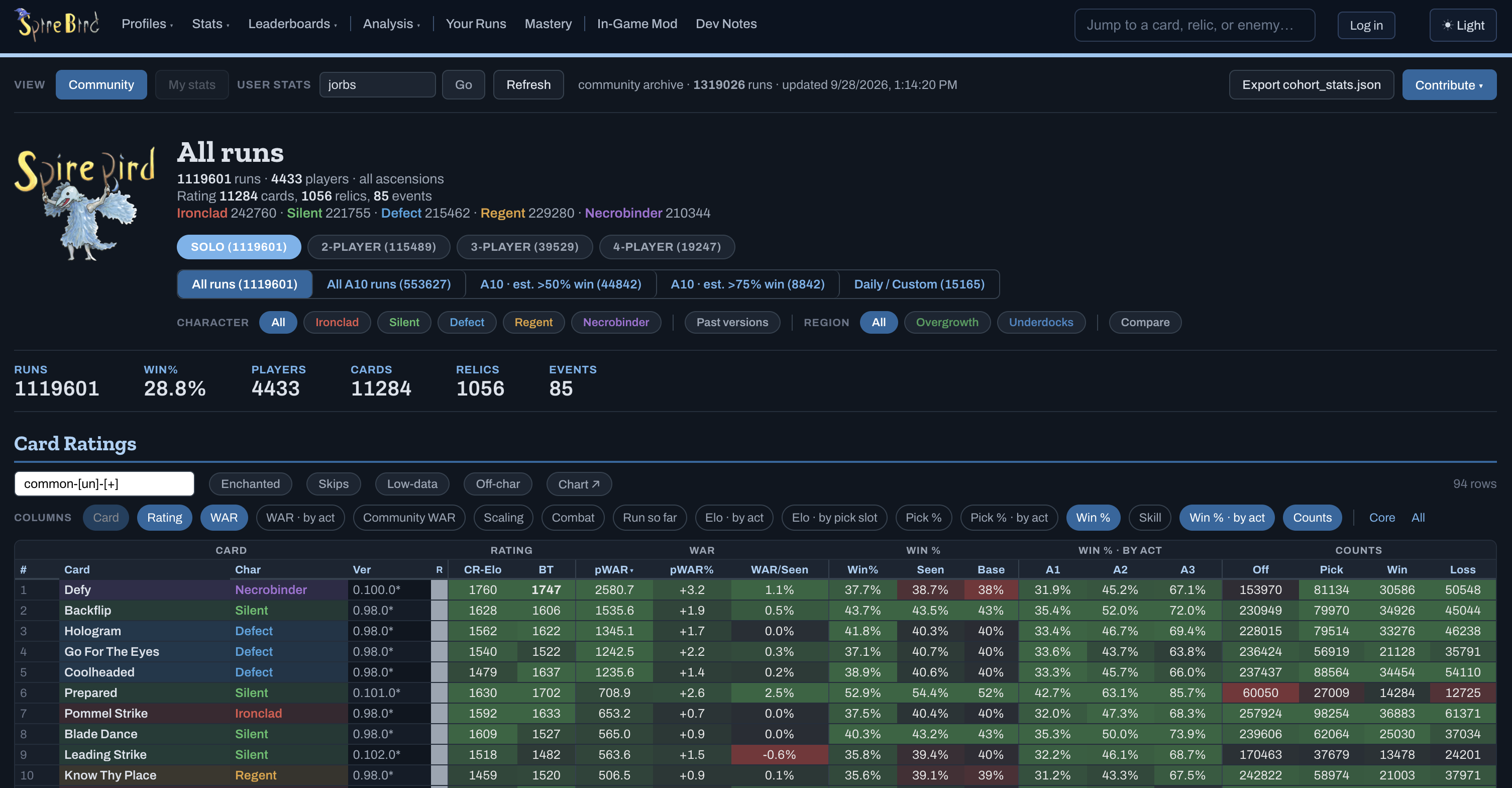Switch to Light theme
The height and width of the screenshot is (788, 1512).
1463,25
